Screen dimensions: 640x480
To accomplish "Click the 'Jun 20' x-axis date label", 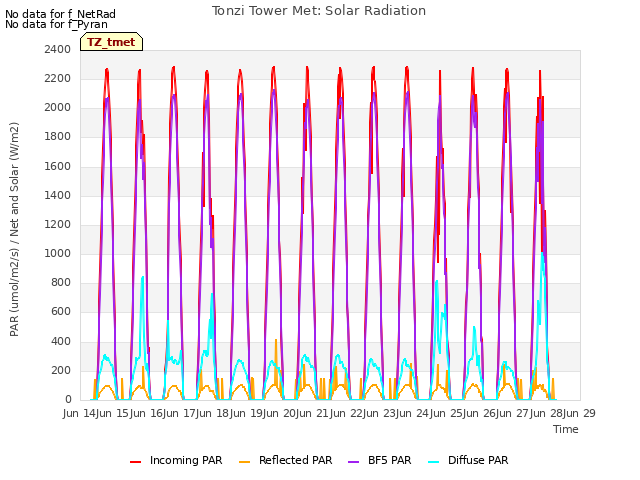I will click(x=278, y=413).
